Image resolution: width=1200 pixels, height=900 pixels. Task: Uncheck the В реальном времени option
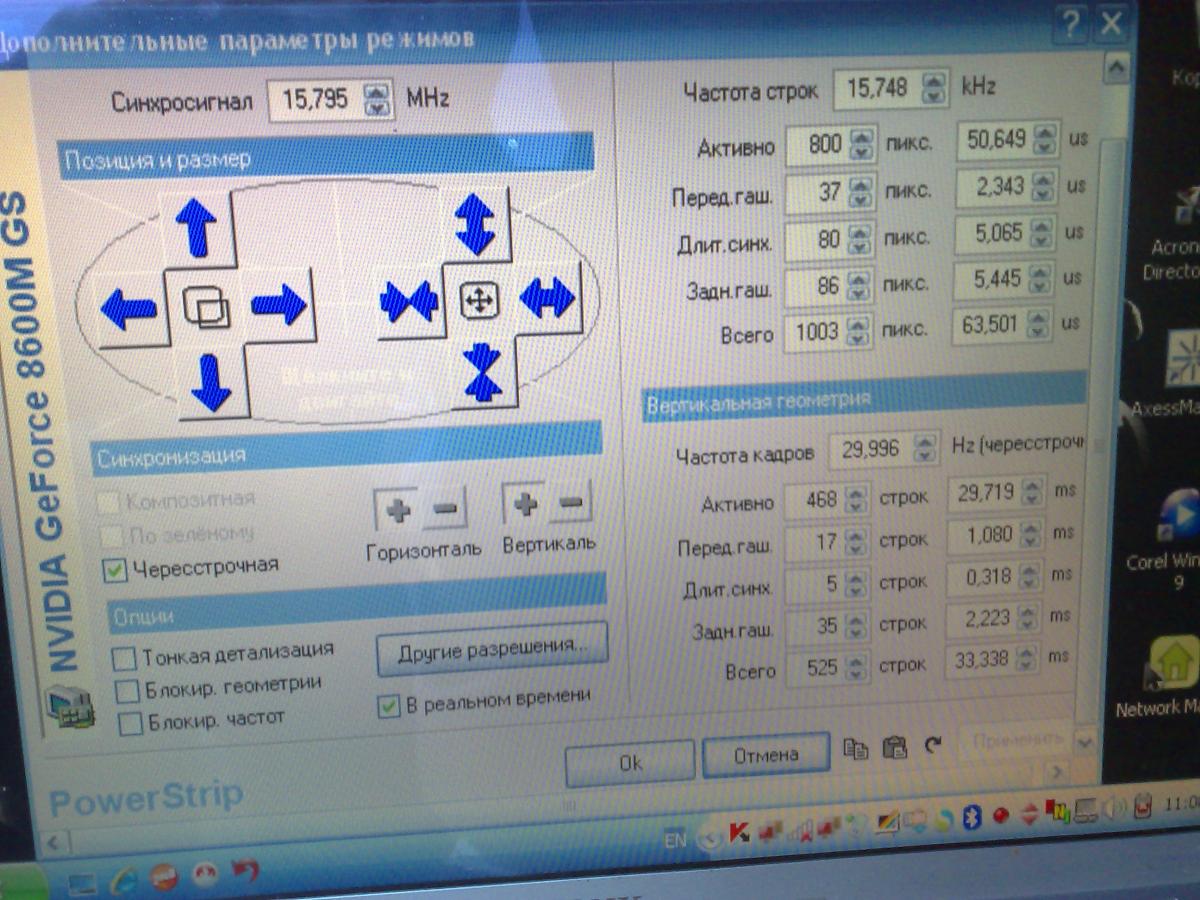coord(388,706)
